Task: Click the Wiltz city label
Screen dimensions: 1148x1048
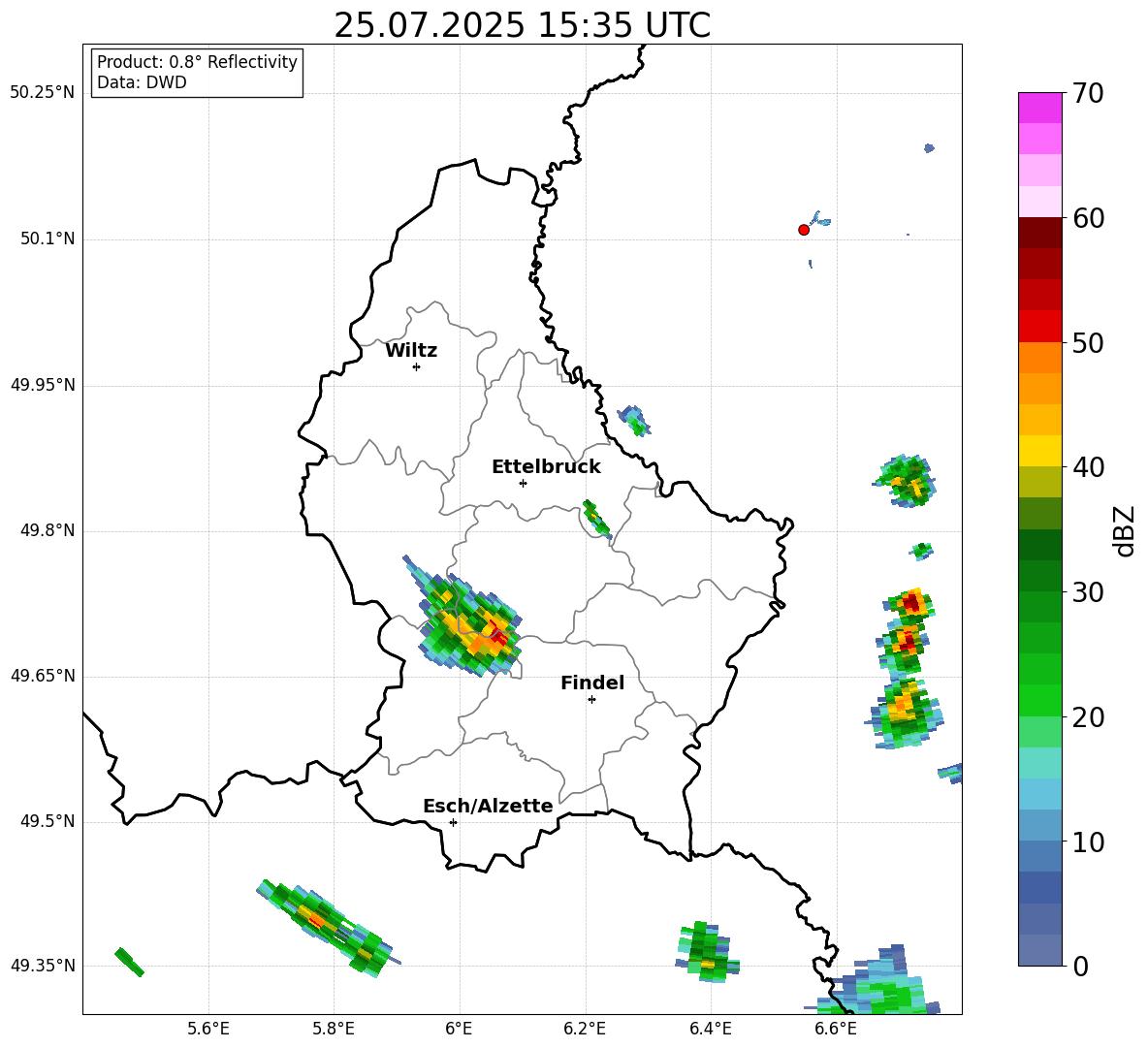Action: click(411, 351)
